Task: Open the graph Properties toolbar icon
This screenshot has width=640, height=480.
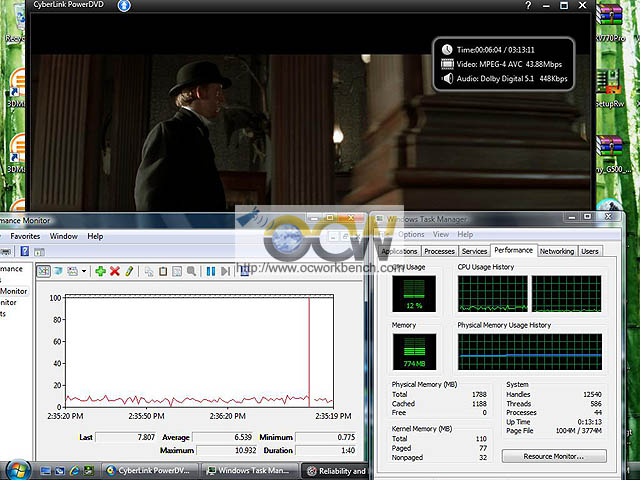Action: 177,271
